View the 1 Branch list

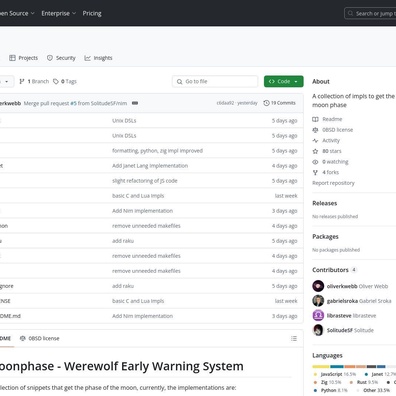tap(34, 81)
